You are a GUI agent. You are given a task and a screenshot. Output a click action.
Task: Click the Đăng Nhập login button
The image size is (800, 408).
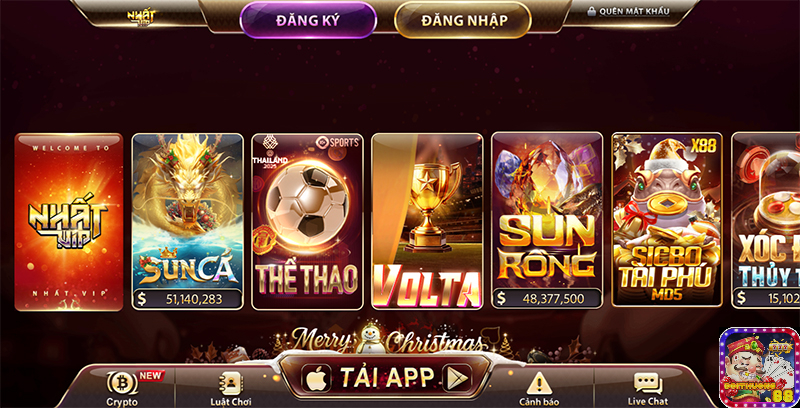[464, 20]
